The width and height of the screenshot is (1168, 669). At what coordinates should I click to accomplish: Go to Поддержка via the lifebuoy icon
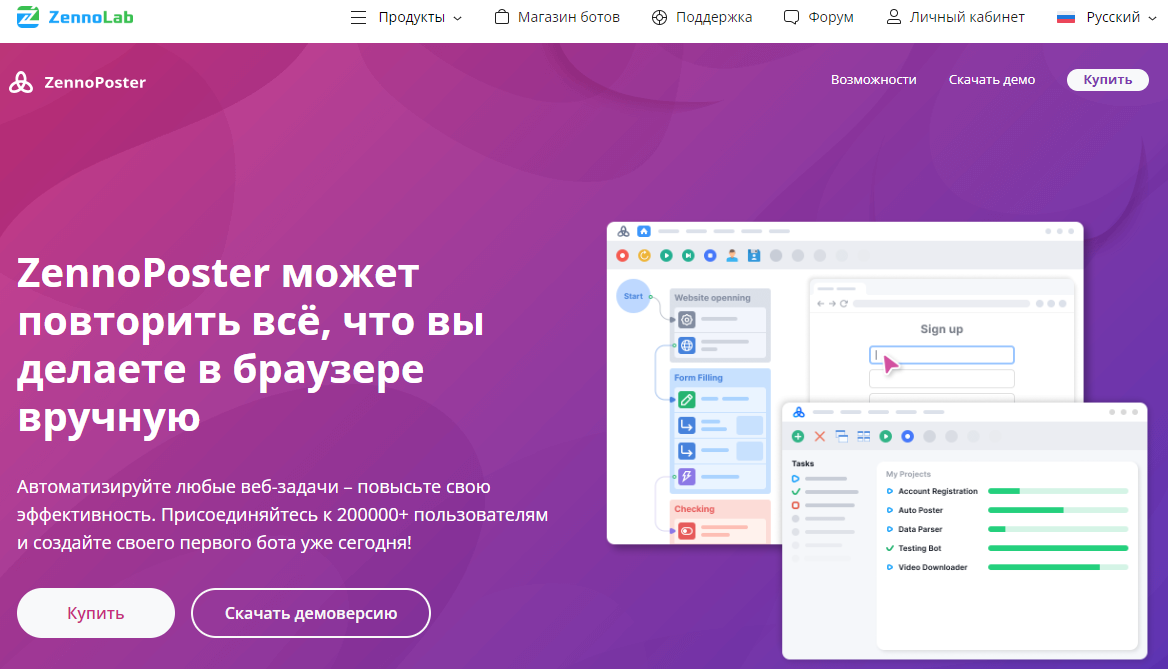click(702, 17)
